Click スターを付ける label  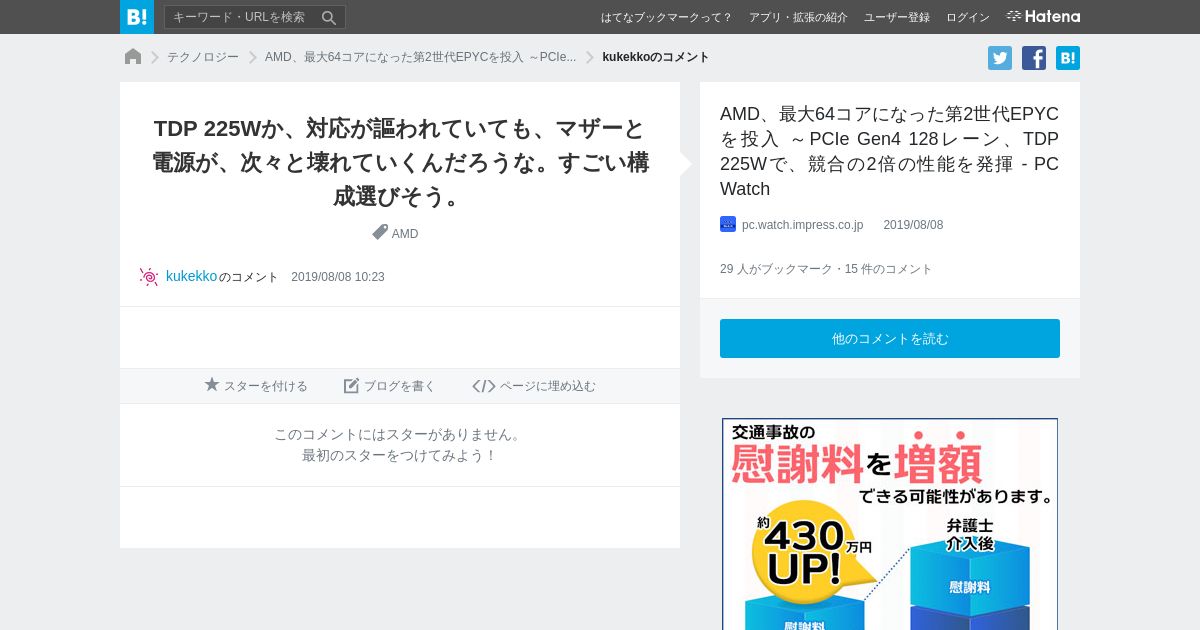click(x=266, y=386)
